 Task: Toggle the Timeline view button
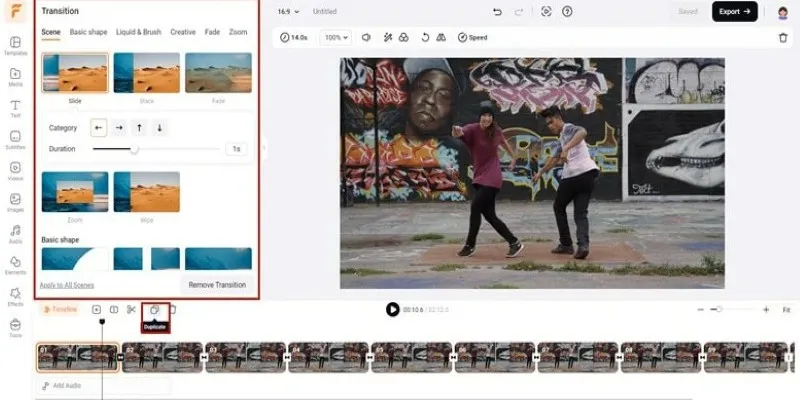tap(60, 309)
